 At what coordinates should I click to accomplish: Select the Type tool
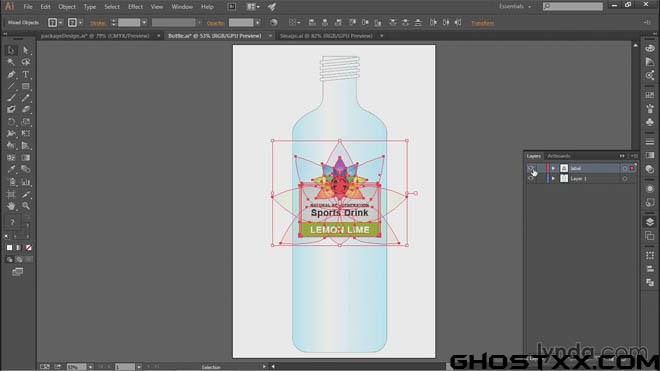[26, 75]
